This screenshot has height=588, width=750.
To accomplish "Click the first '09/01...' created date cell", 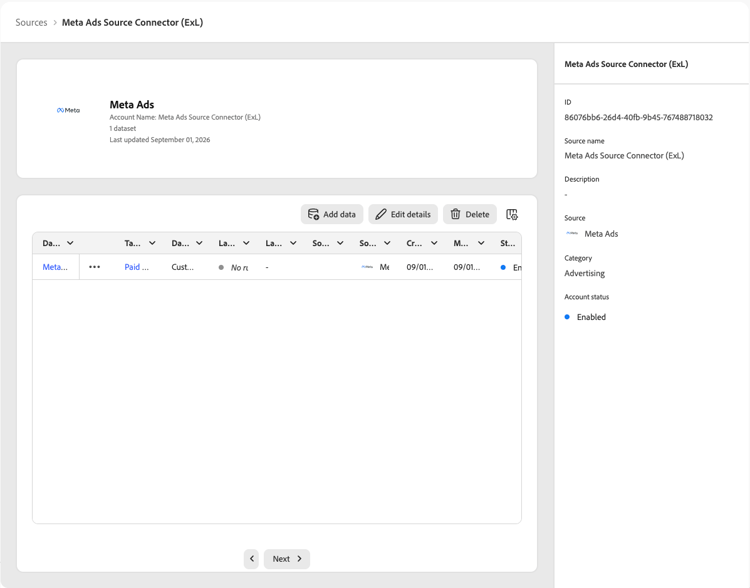I will coord(419,267).
